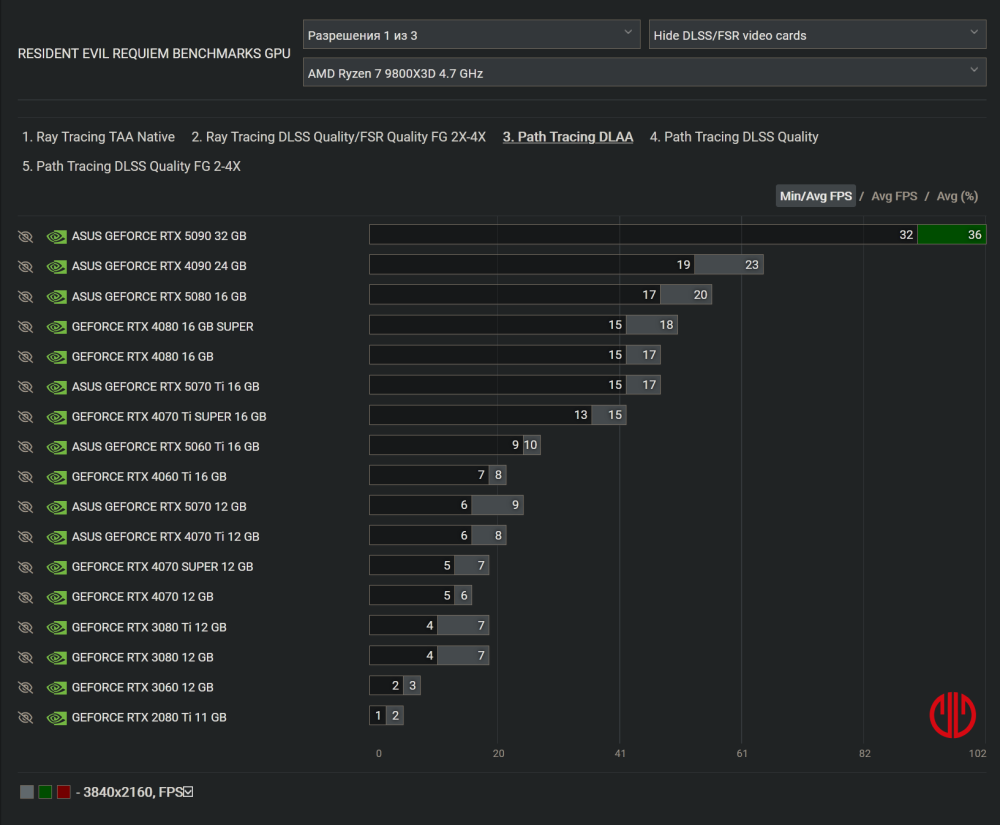The image size is (1000, 825).
Task: Click NVIDIA logo next to RTX 4070 Ti SUPER
Action: [x=56, y=417]
